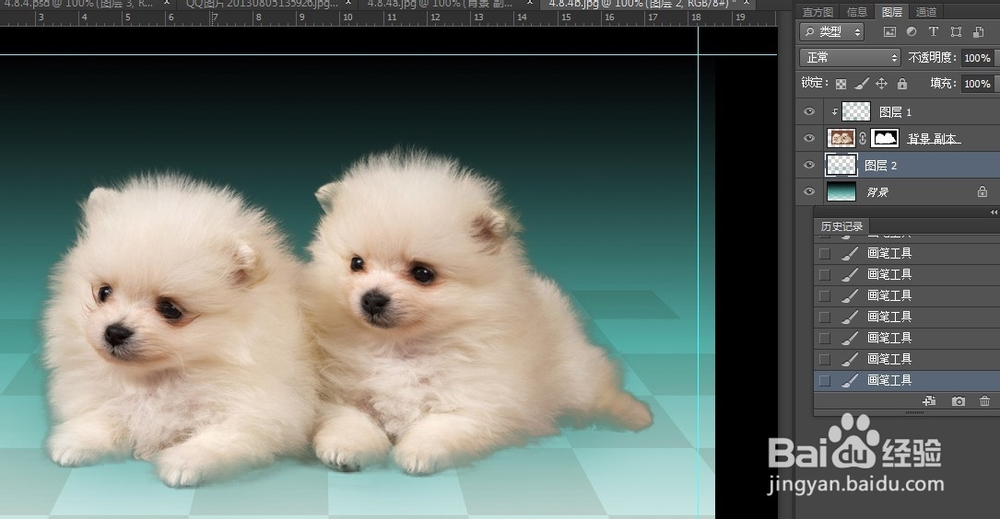Viewport: 1000px width, 519px height.
Task: Switch to 4.8.4.psd document tab
Action: pos(78,4)
